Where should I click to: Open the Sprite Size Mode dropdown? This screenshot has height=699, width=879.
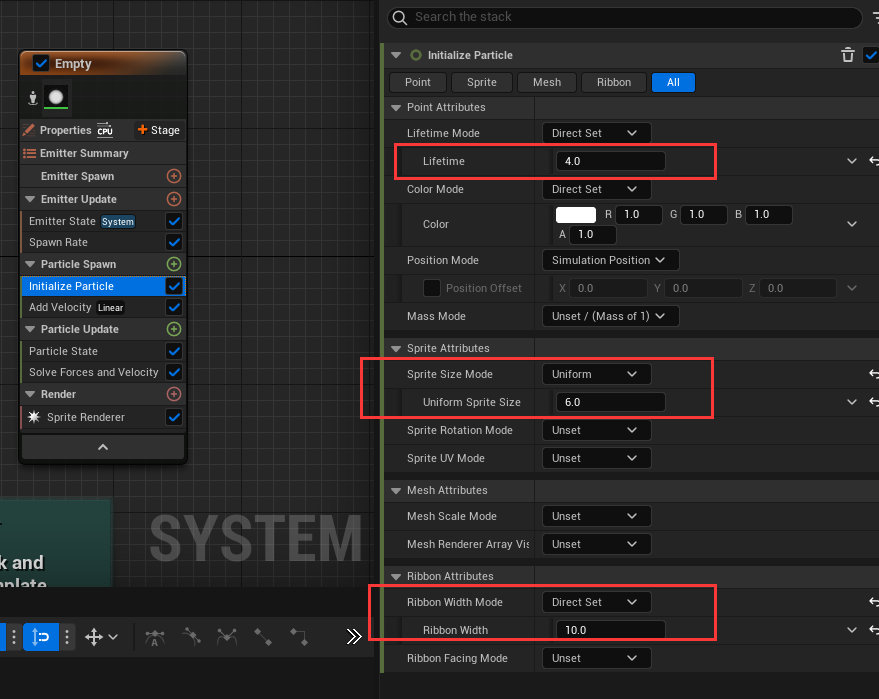tap(596, 374)
